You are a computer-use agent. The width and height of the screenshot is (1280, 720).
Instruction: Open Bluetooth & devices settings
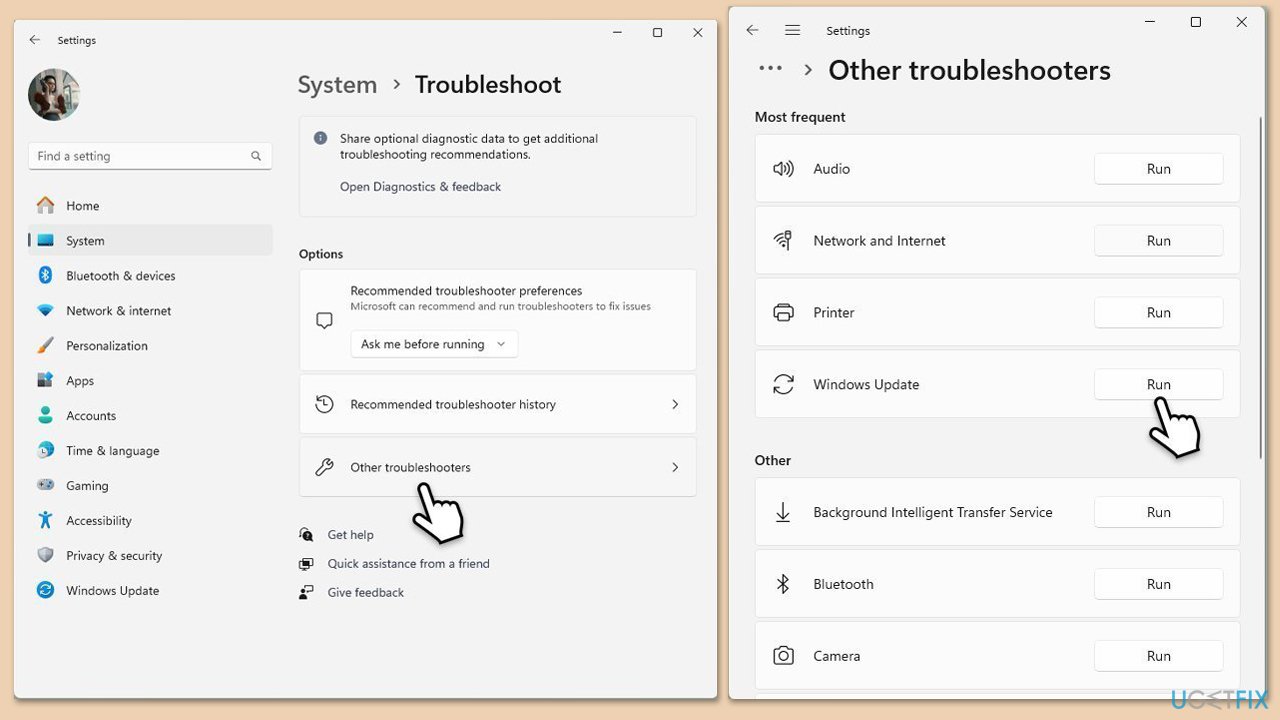[150, 276]
